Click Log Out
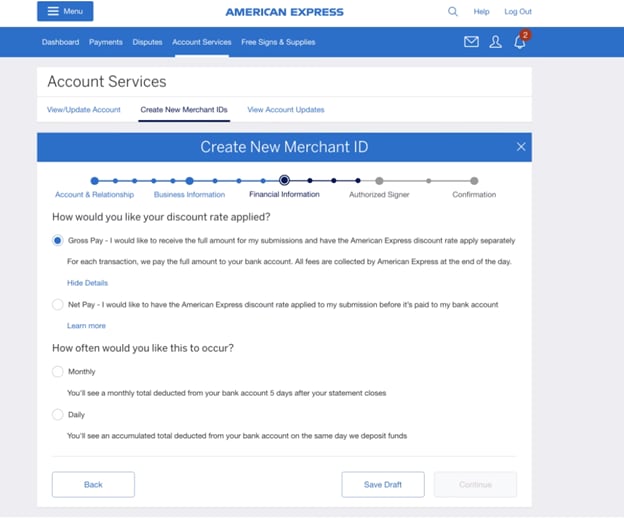 pos(518,12)
